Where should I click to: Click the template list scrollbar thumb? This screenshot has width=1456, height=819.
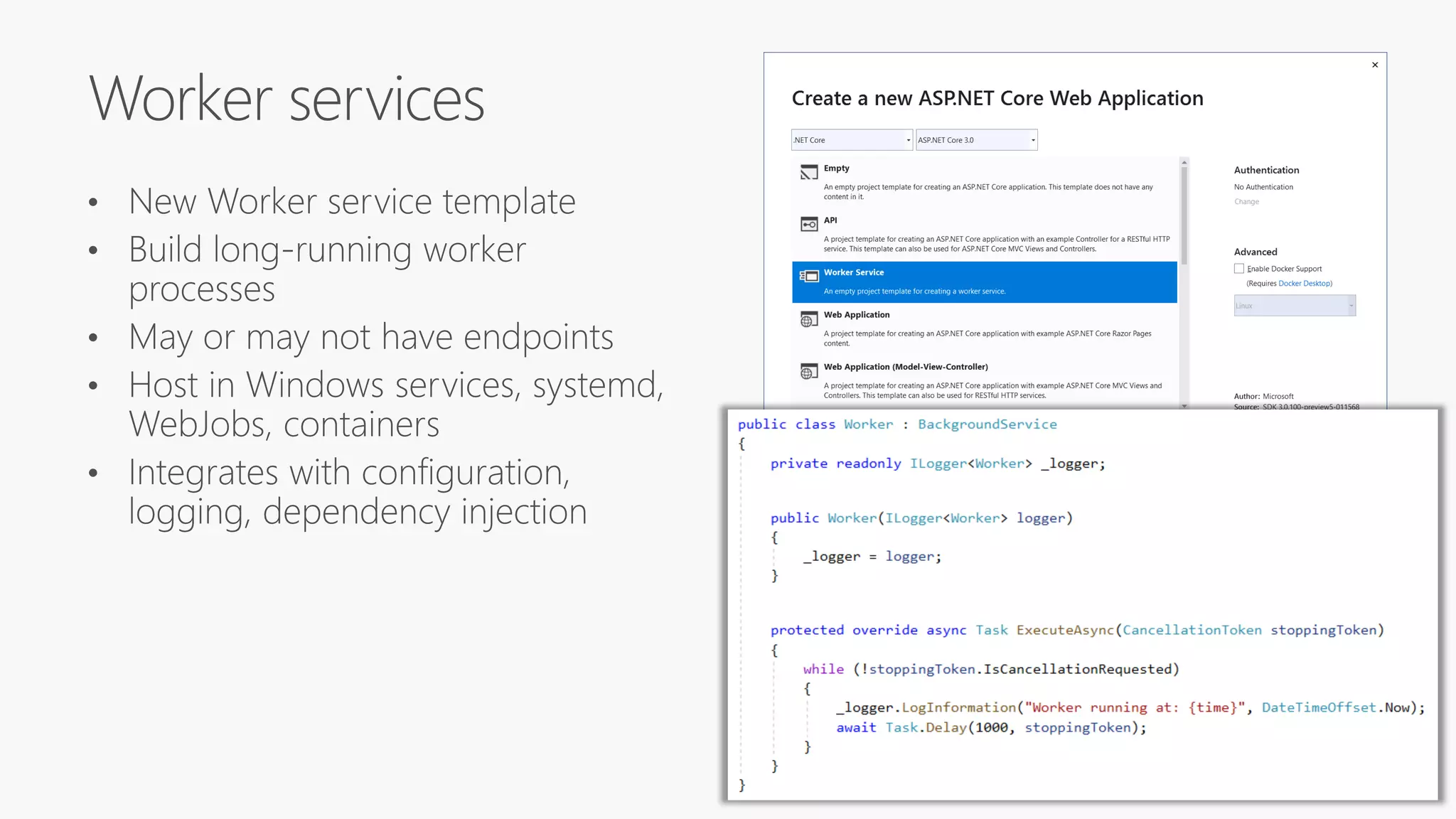[1184, 216]
